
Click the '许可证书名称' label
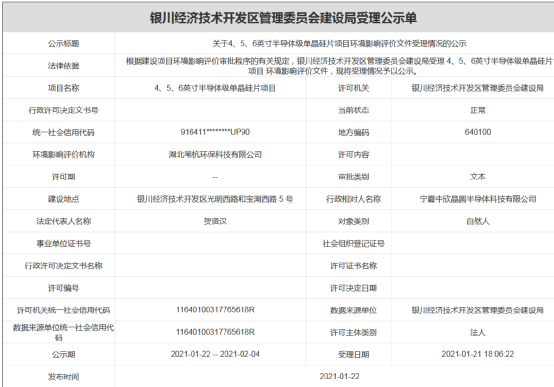pyautogui.click(x=354, y=266)
